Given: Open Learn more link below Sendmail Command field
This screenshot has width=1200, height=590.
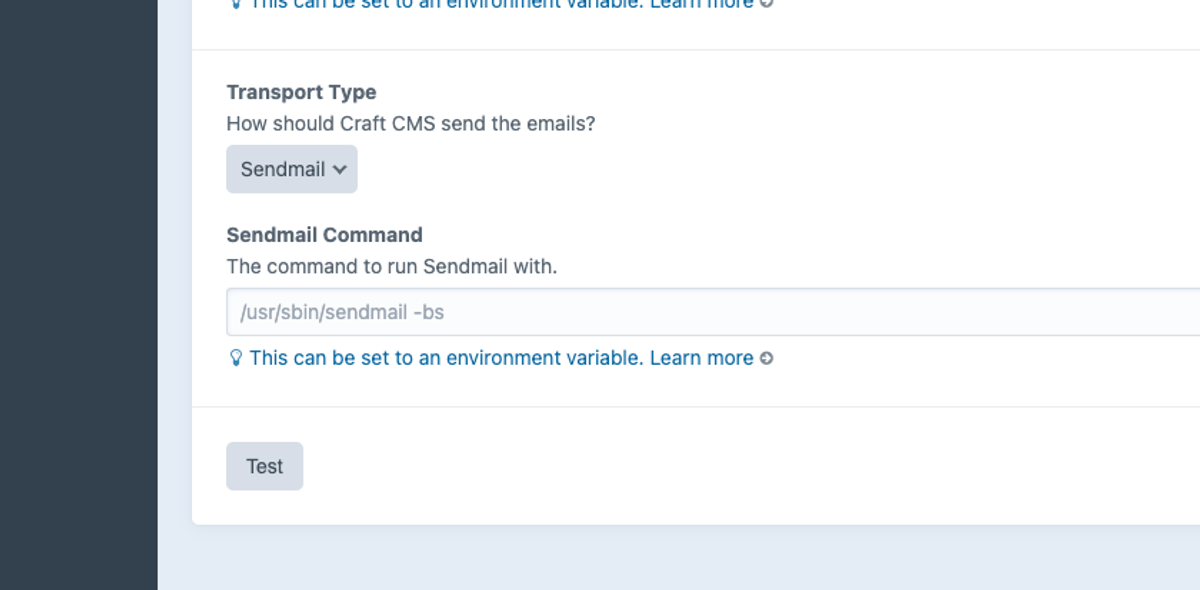Looking at the screenshot, I should pos(701,358).
